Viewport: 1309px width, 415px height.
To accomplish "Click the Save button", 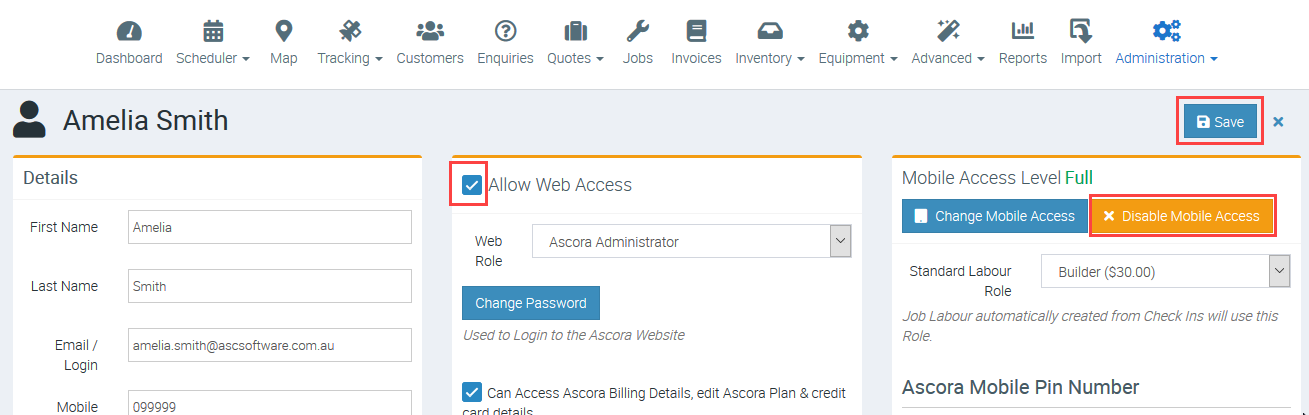I will (1220, 122).
